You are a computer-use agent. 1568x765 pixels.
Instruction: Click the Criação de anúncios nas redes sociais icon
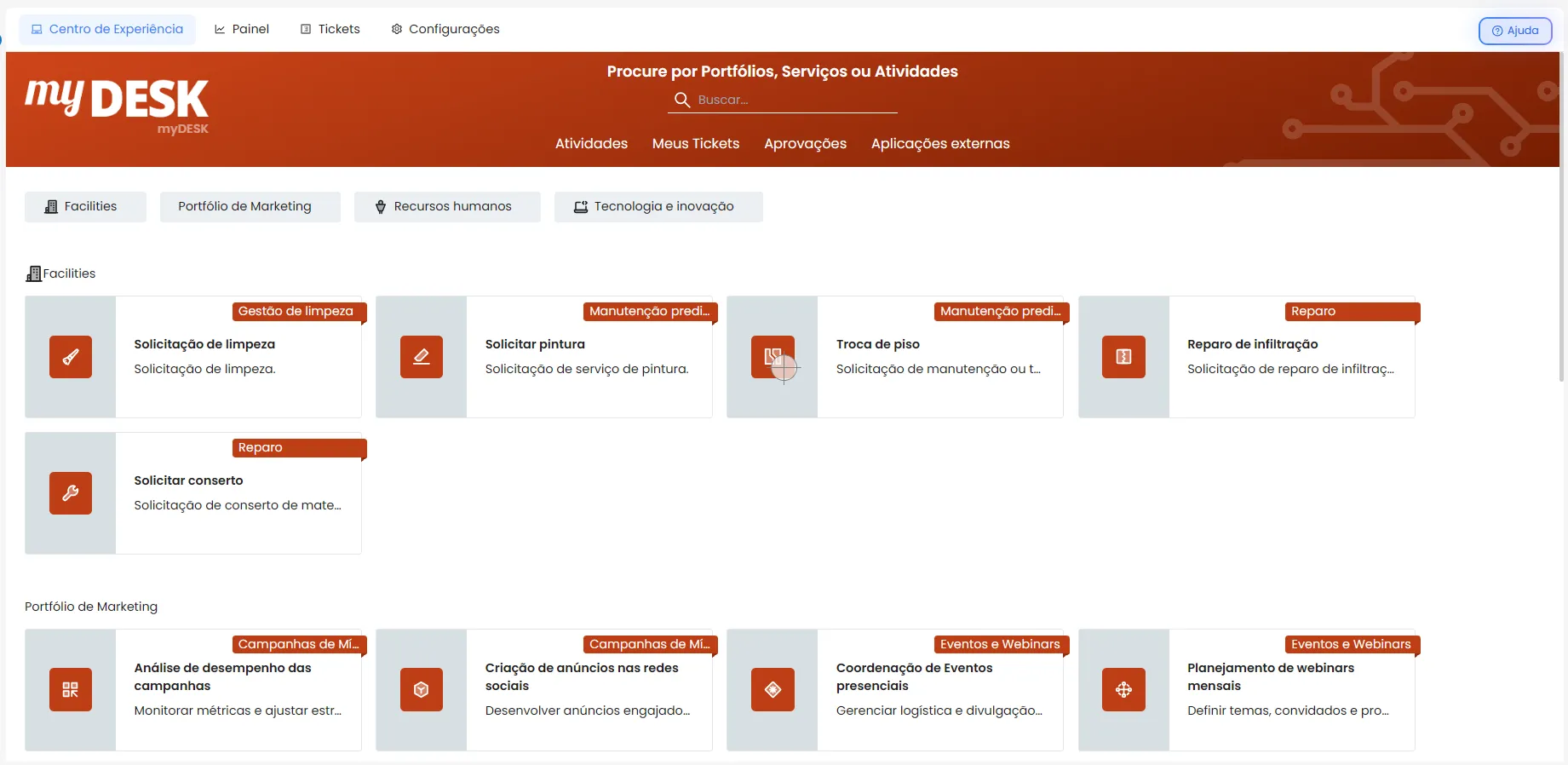coord(422,690)
